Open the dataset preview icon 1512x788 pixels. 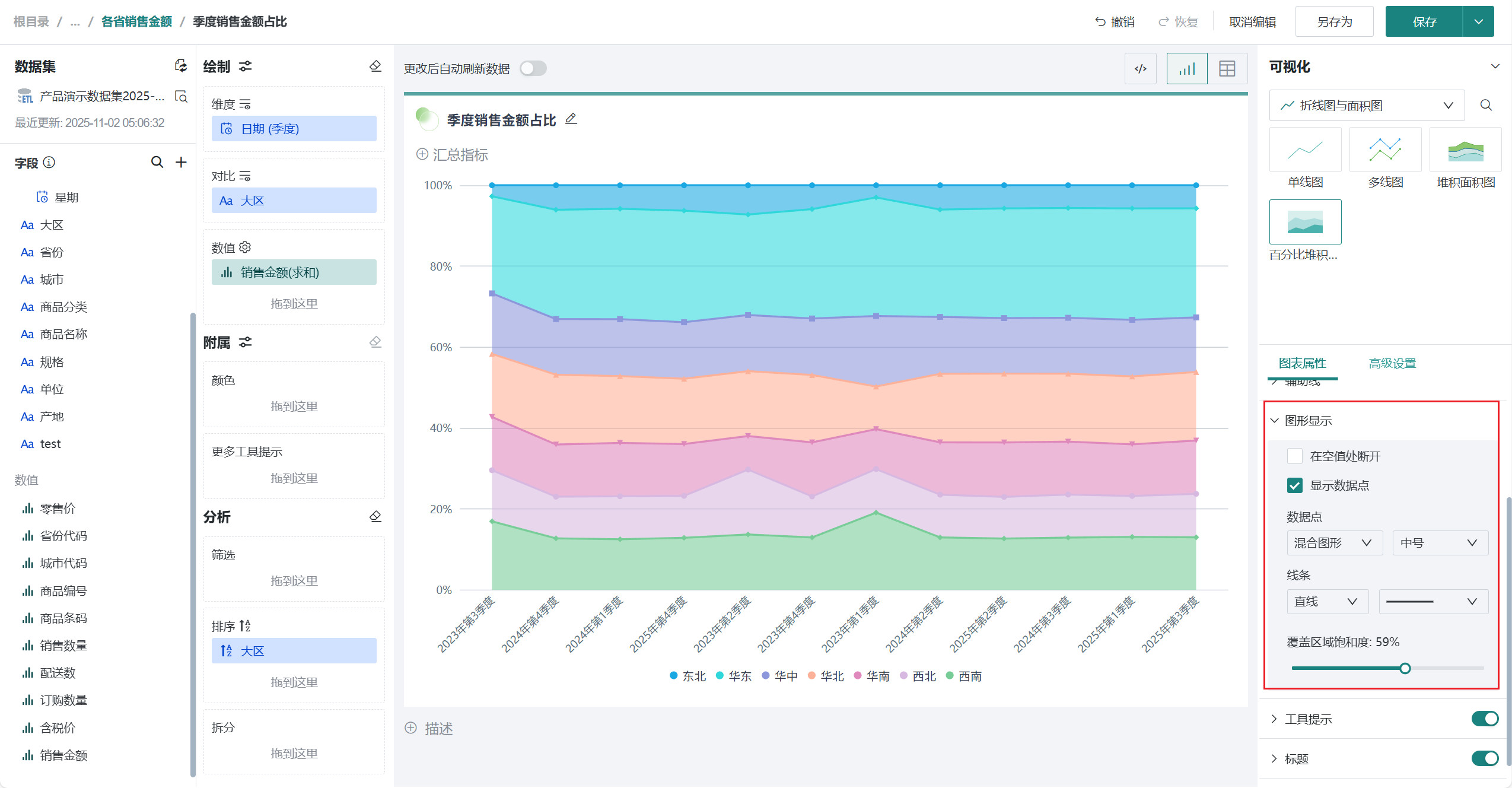(181, 96)
